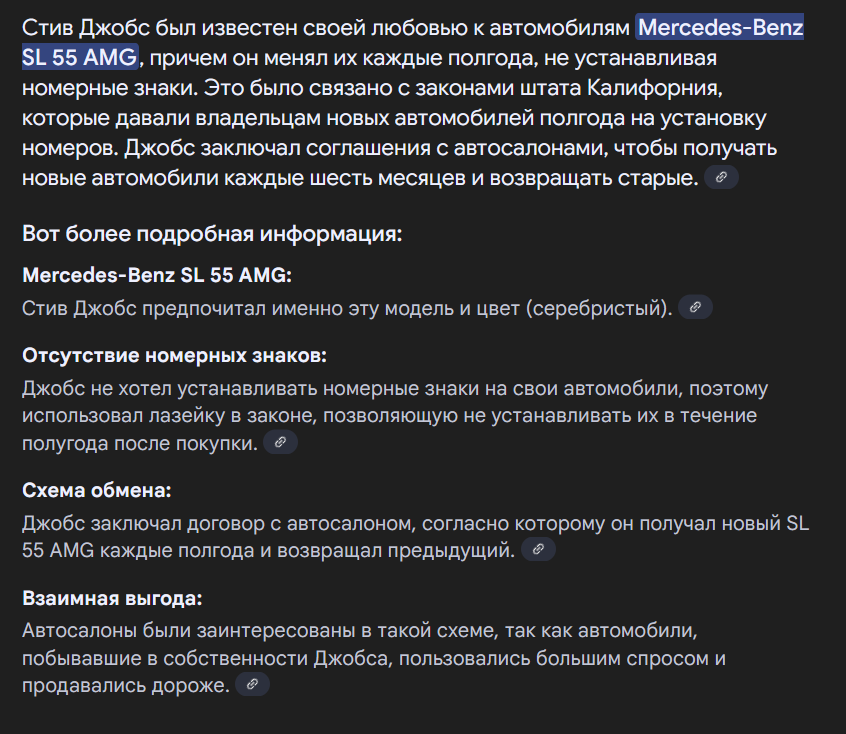Image resolution: width=846 pixels, height=734 pixels.
Task: Click the 'Взаимная выгода:' subheading
Action: pyautogui.click(x=112, y=598)
